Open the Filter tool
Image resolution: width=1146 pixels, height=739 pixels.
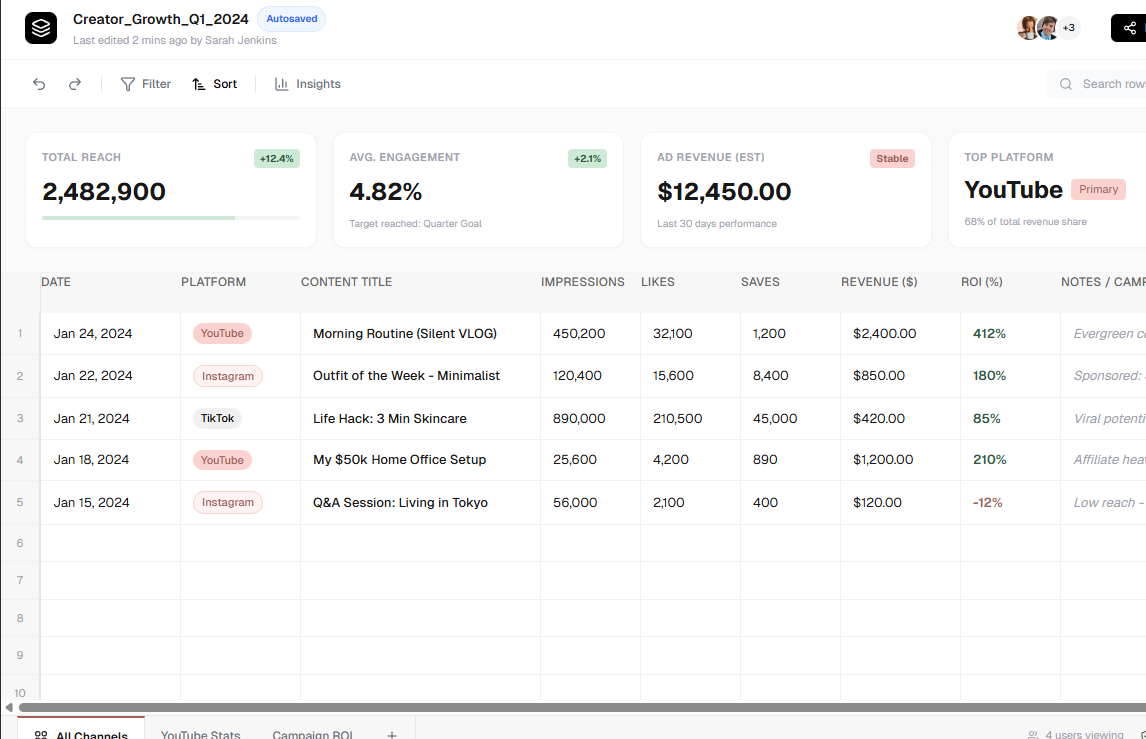146,84
